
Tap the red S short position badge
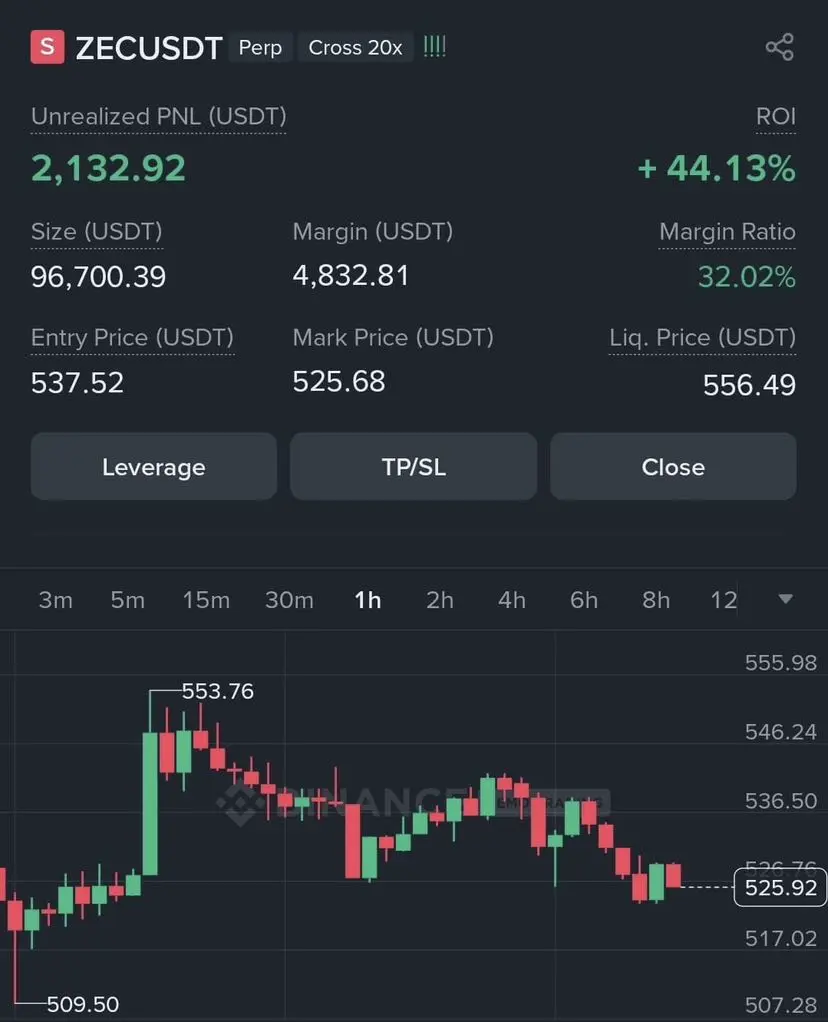coord(48,47)
